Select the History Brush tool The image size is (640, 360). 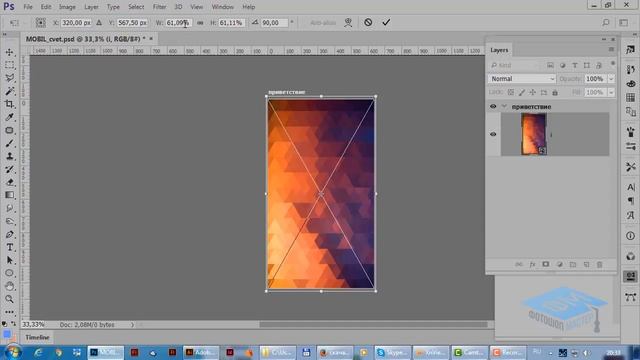click(x=9, y=169)
